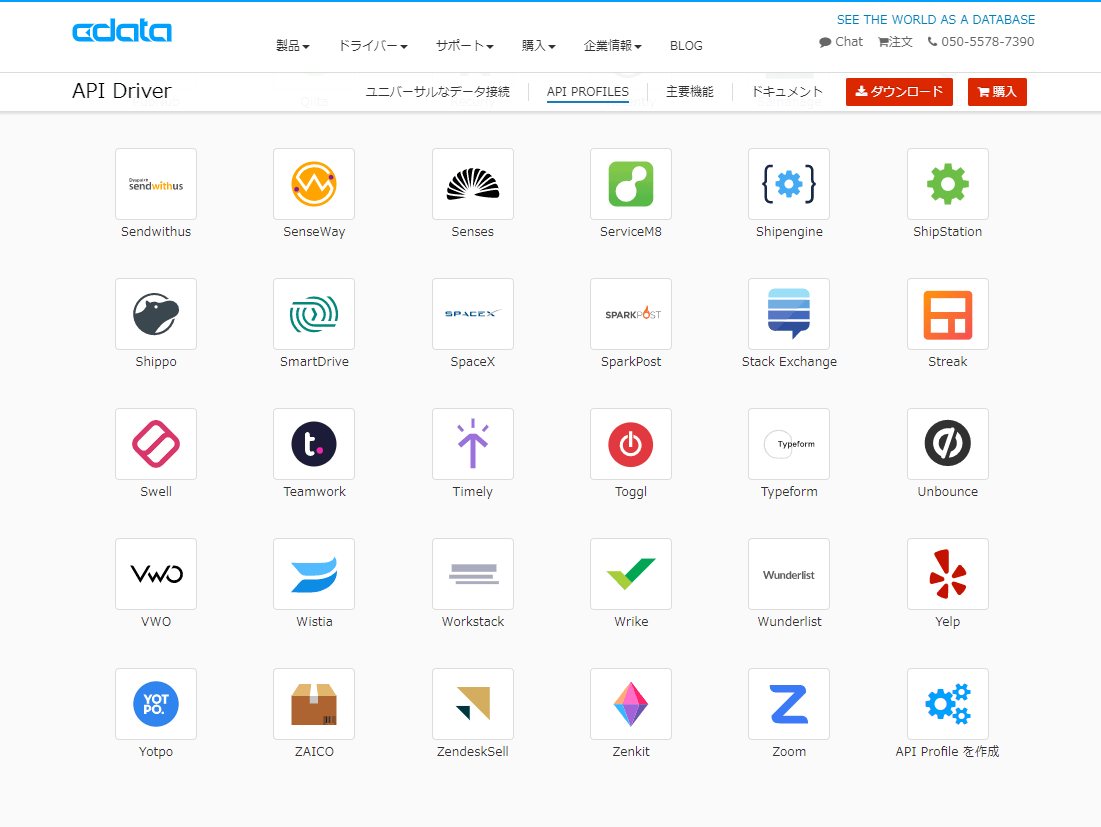Select the SpaceX logo tile
The width and height of the screenshot is (1101, 827).
[x=473, y=314]
